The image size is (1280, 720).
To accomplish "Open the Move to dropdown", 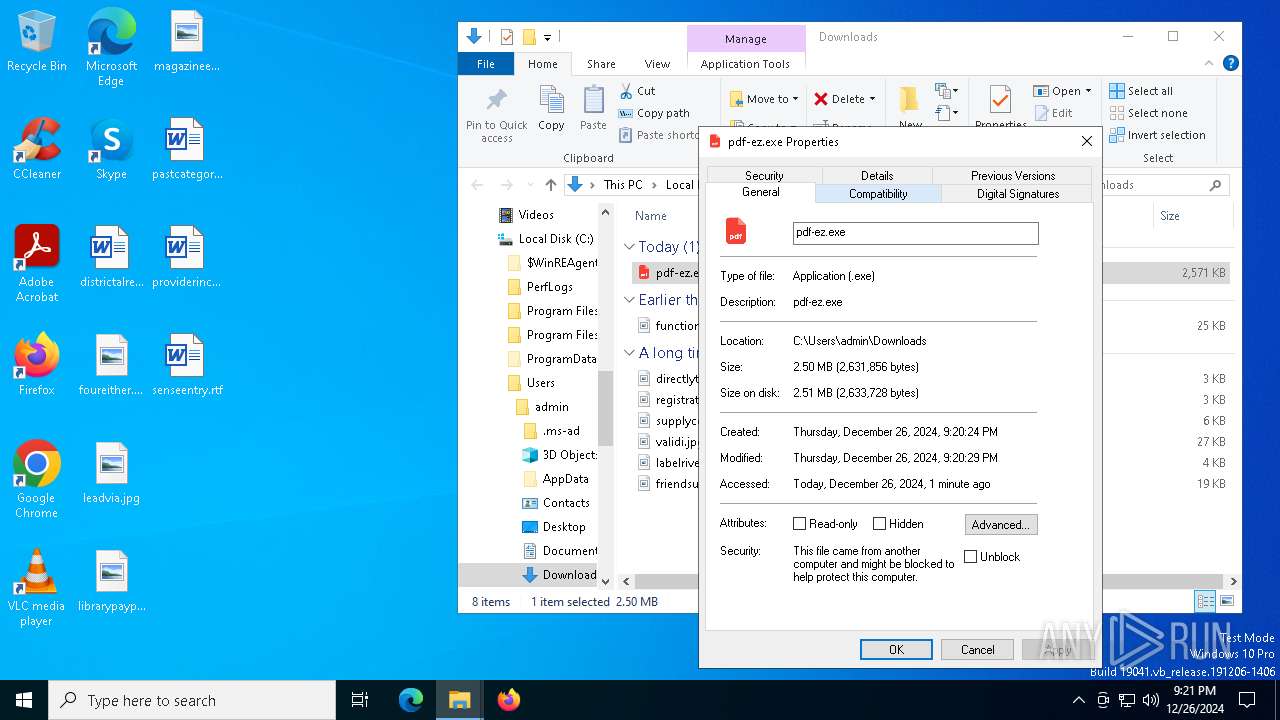I will tap(764, 99).
